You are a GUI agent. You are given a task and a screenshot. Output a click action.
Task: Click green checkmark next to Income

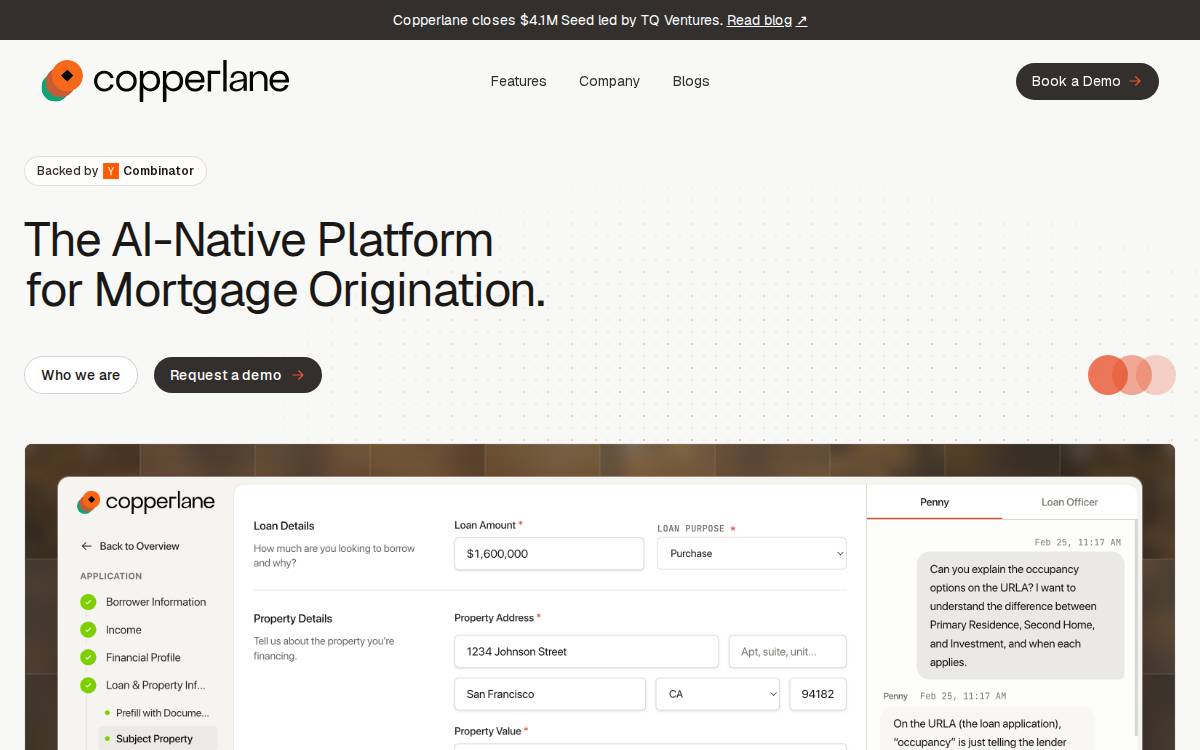click(x=88, y=630)
